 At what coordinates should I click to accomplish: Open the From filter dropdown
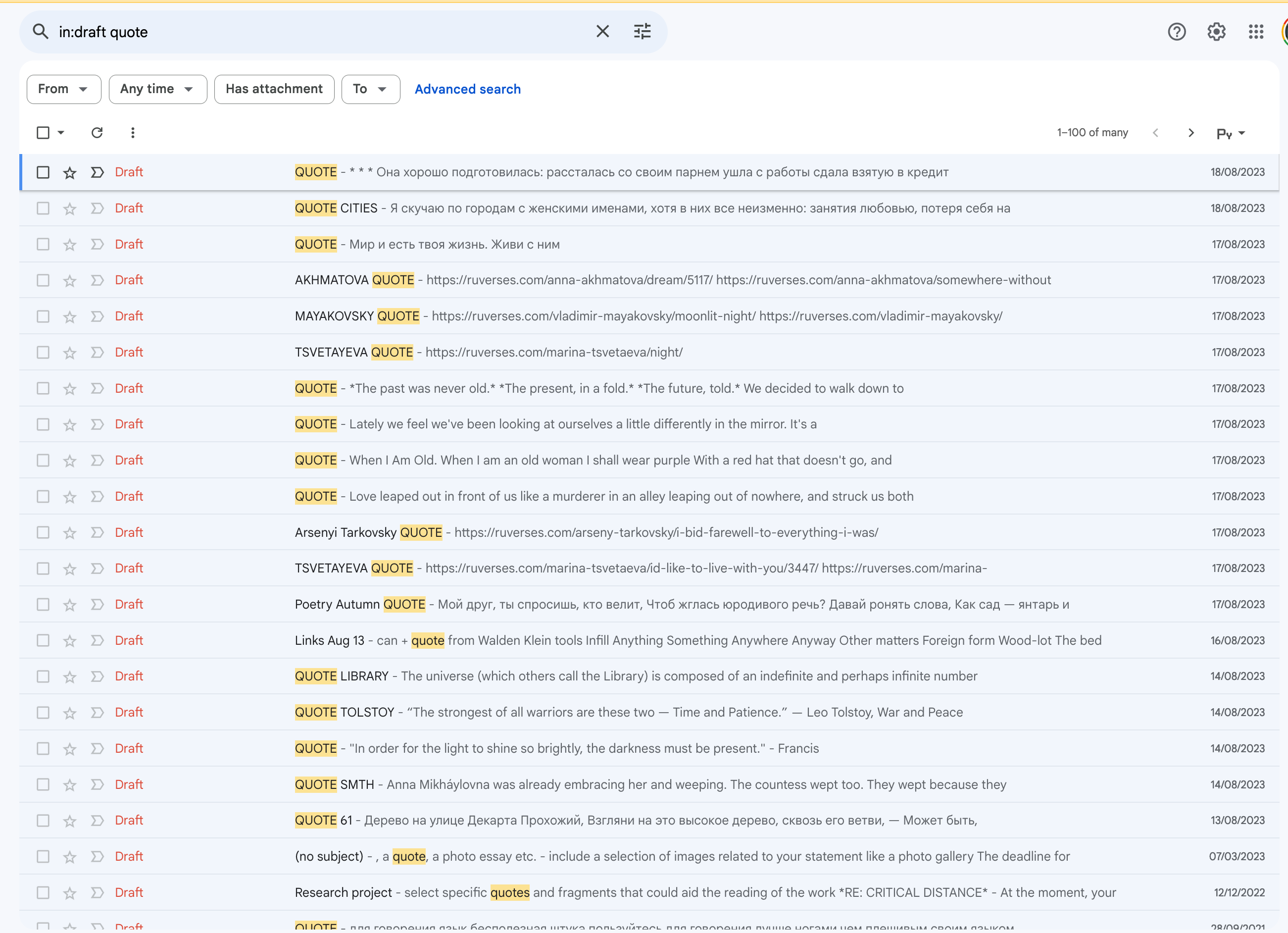[x=63, y=89]
